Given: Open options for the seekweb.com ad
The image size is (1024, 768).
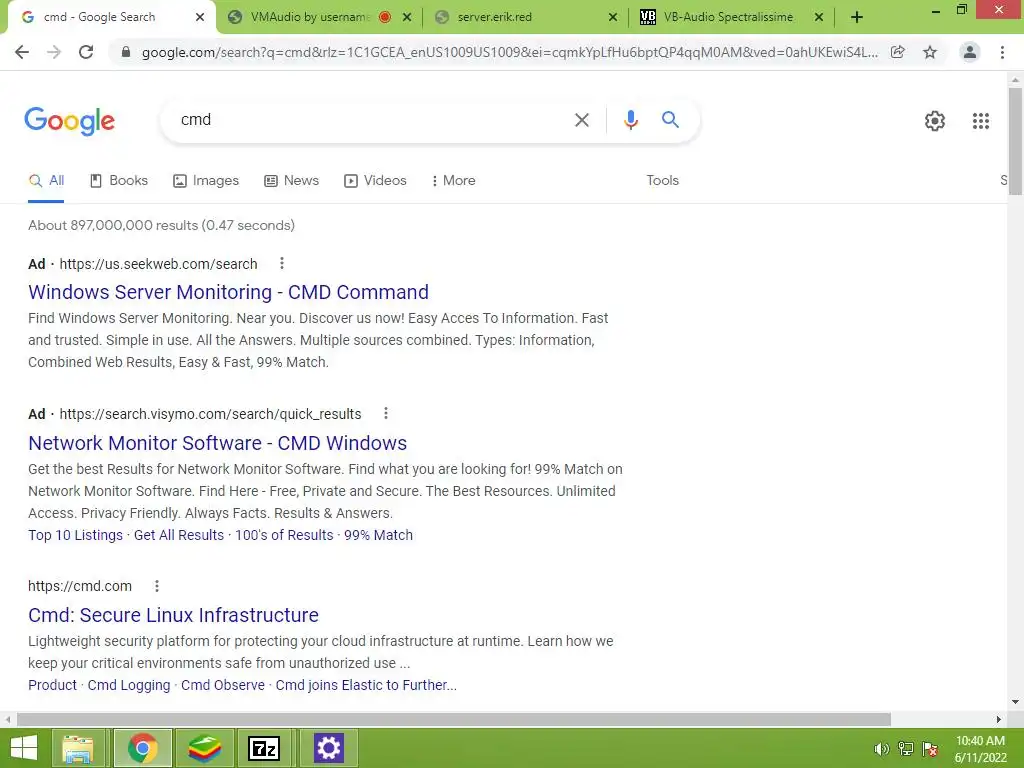Looking at the screenshot, I should point(281,263).
